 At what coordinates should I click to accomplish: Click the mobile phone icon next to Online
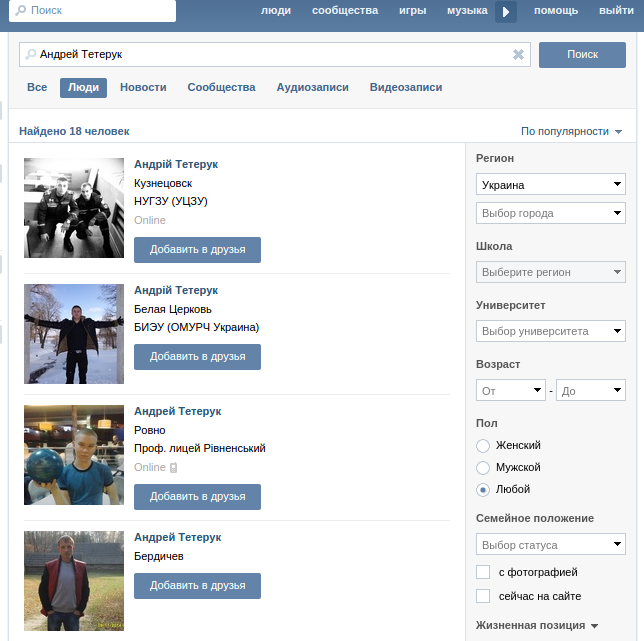(x=173, y=467)
